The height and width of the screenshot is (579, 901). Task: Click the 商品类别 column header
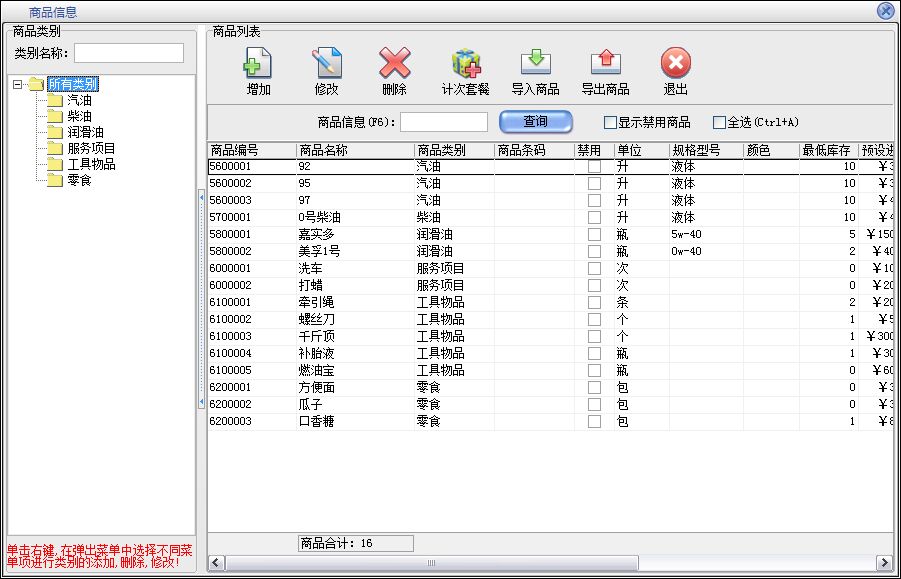453,151
